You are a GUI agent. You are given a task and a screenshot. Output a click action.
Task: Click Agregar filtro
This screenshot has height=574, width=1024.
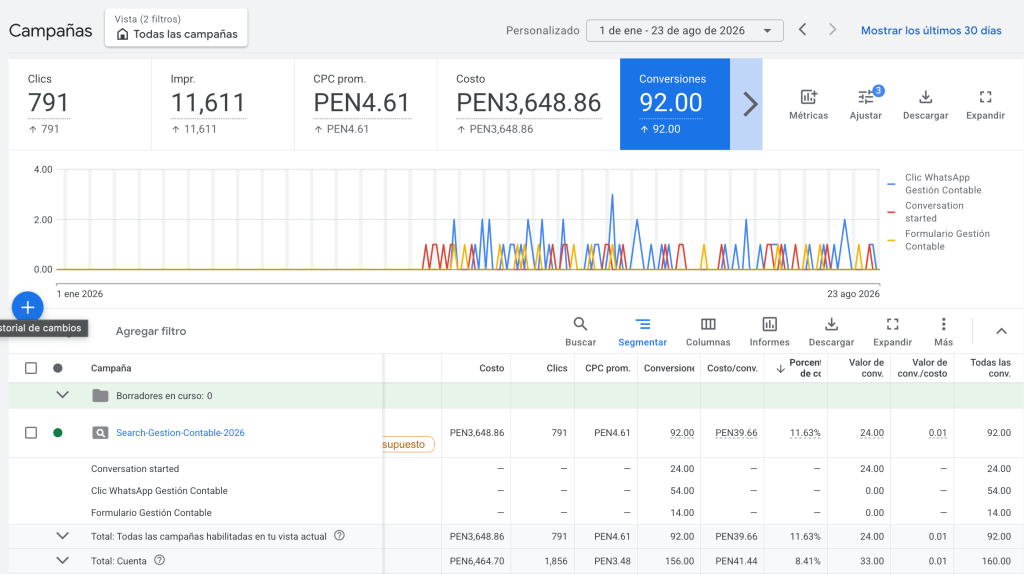click(151, 331)
